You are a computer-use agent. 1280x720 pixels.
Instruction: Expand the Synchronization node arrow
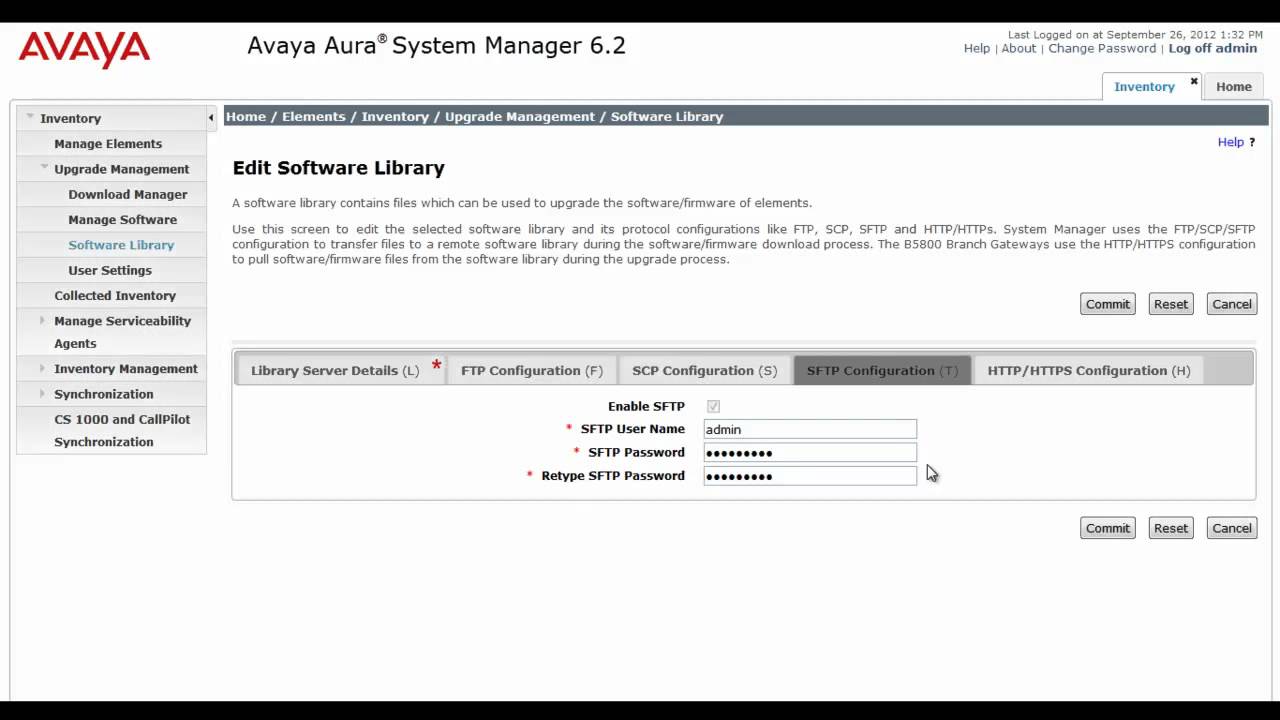(42, 393)
